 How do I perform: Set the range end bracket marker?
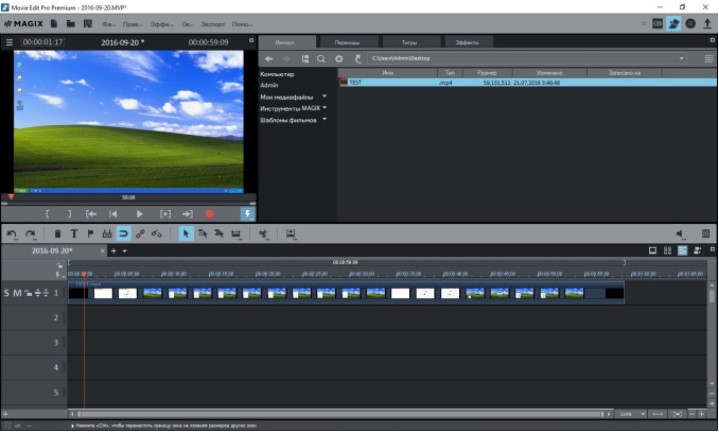coord(69,214)
